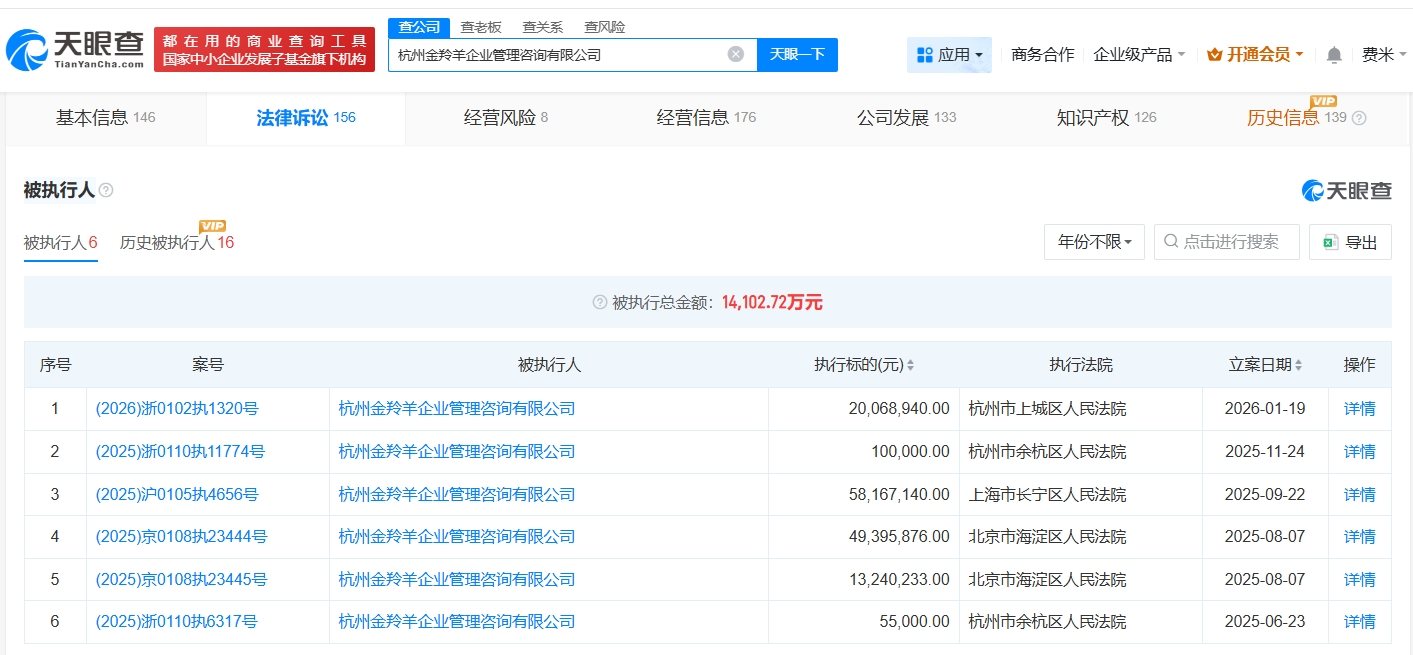This screenshot has width=1413, height=655.
Task: Clear the search input with the X icon
Action: (736, 54)
